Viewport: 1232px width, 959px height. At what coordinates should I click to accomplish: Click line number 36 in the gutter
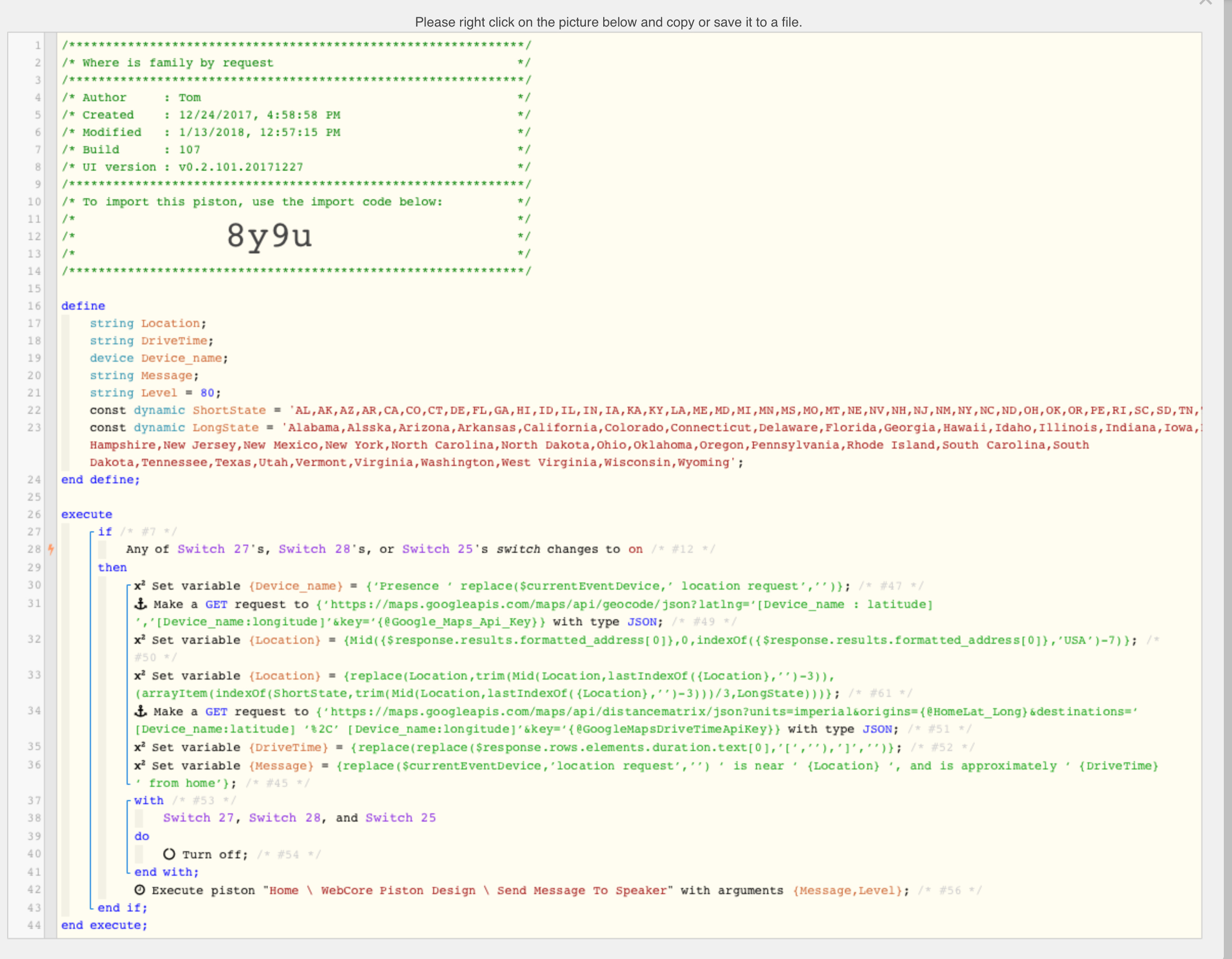(34, 765)
